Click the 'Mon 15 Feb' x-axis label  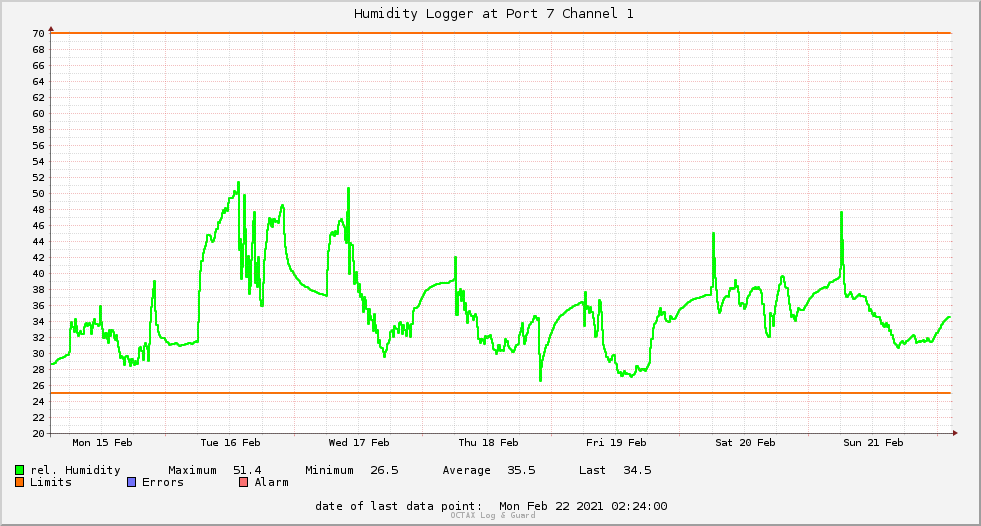click(x=102, y=443)
